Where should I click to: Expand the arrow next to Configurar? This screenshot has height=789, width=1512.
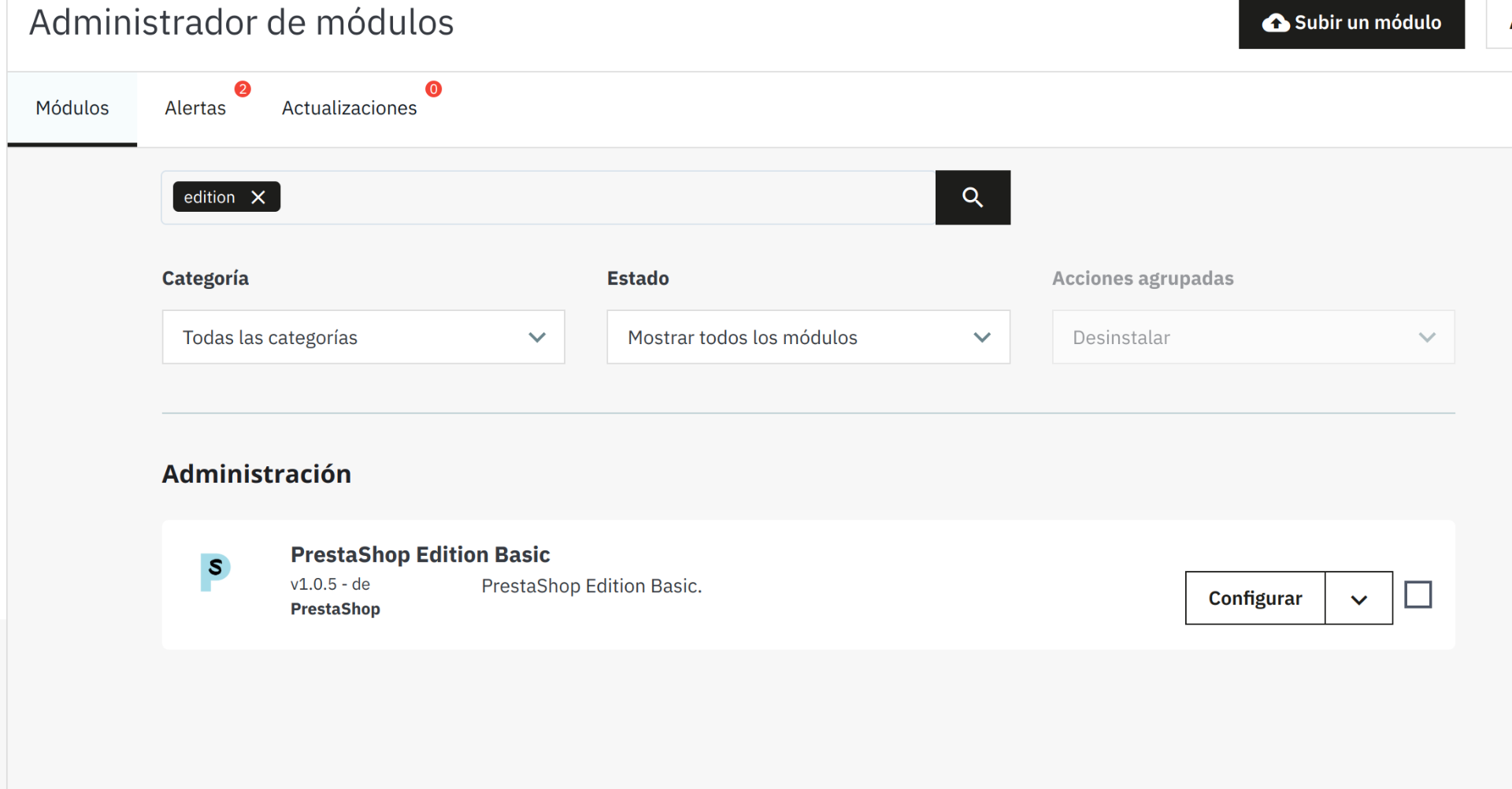tap(1358, 599)
